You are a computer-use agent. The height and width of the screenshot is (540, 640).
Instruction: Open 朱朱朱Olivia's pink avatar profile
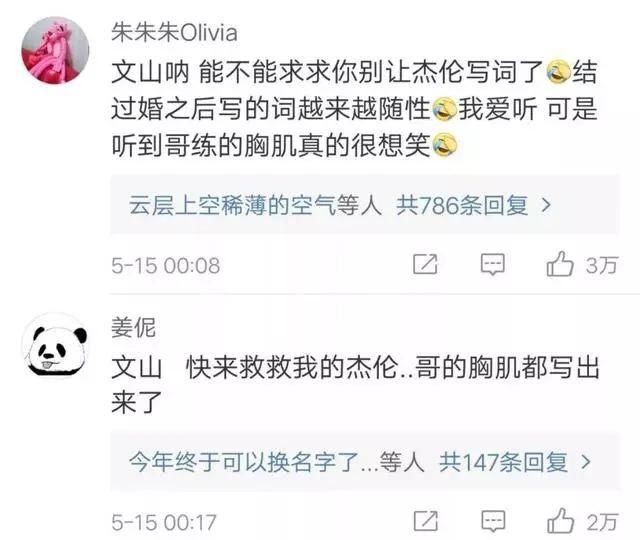pos(55,50)
